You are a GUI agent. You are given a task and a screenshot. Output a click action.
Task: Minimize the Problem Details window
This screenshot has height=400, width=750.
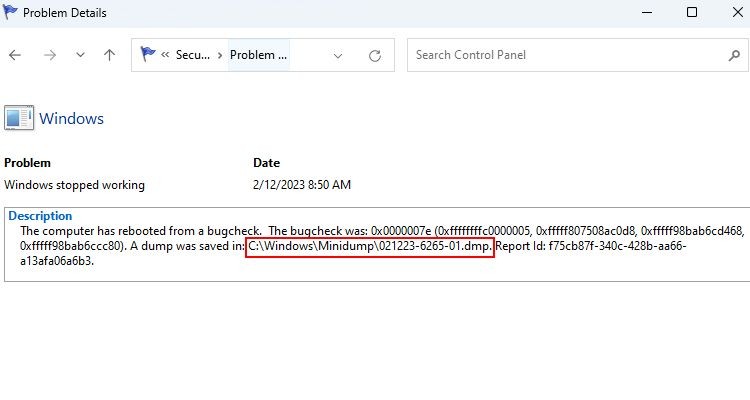pos(647,12)
